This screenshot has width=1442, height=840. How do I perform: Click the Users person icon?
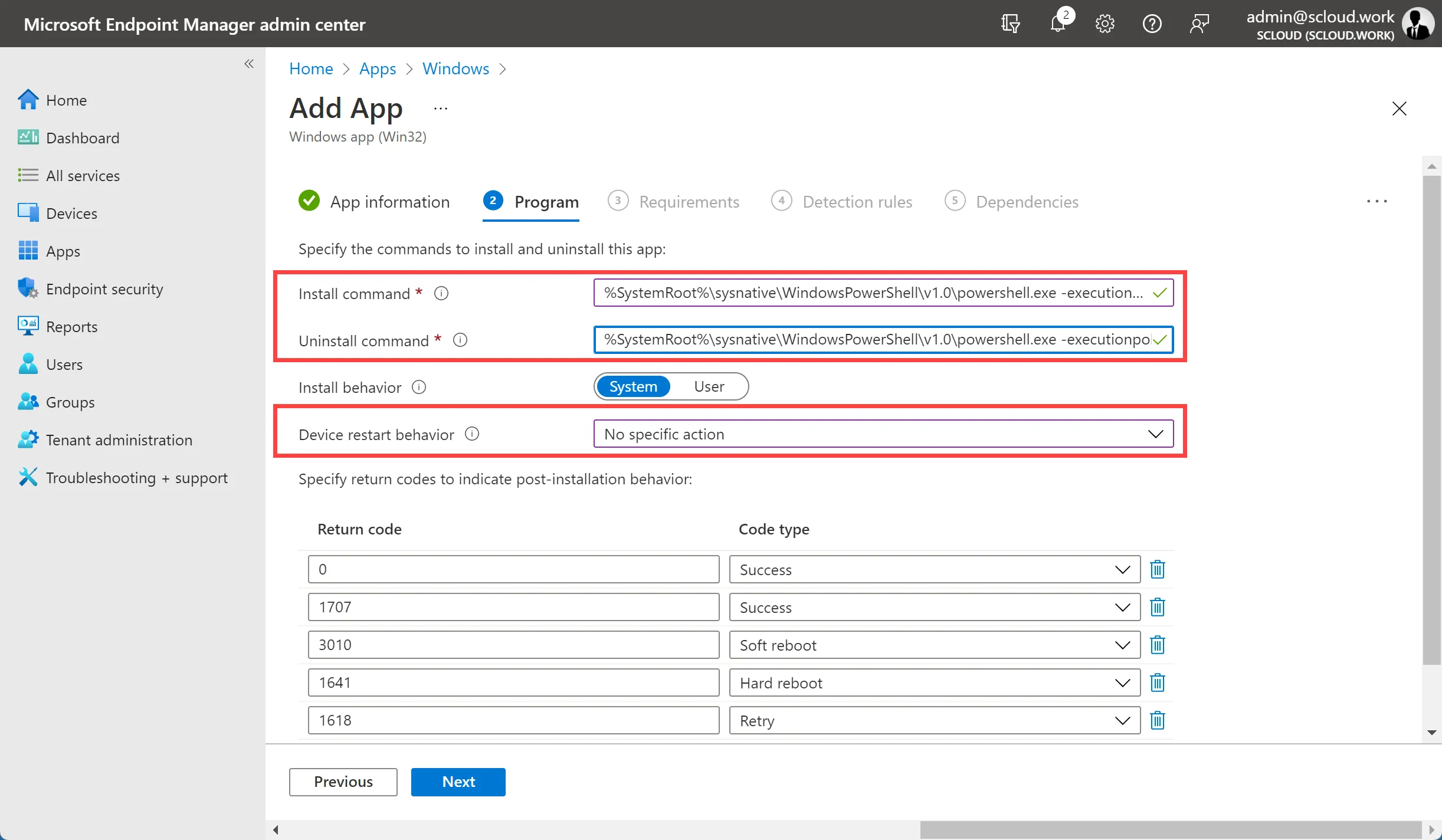[x=28, y=364]
